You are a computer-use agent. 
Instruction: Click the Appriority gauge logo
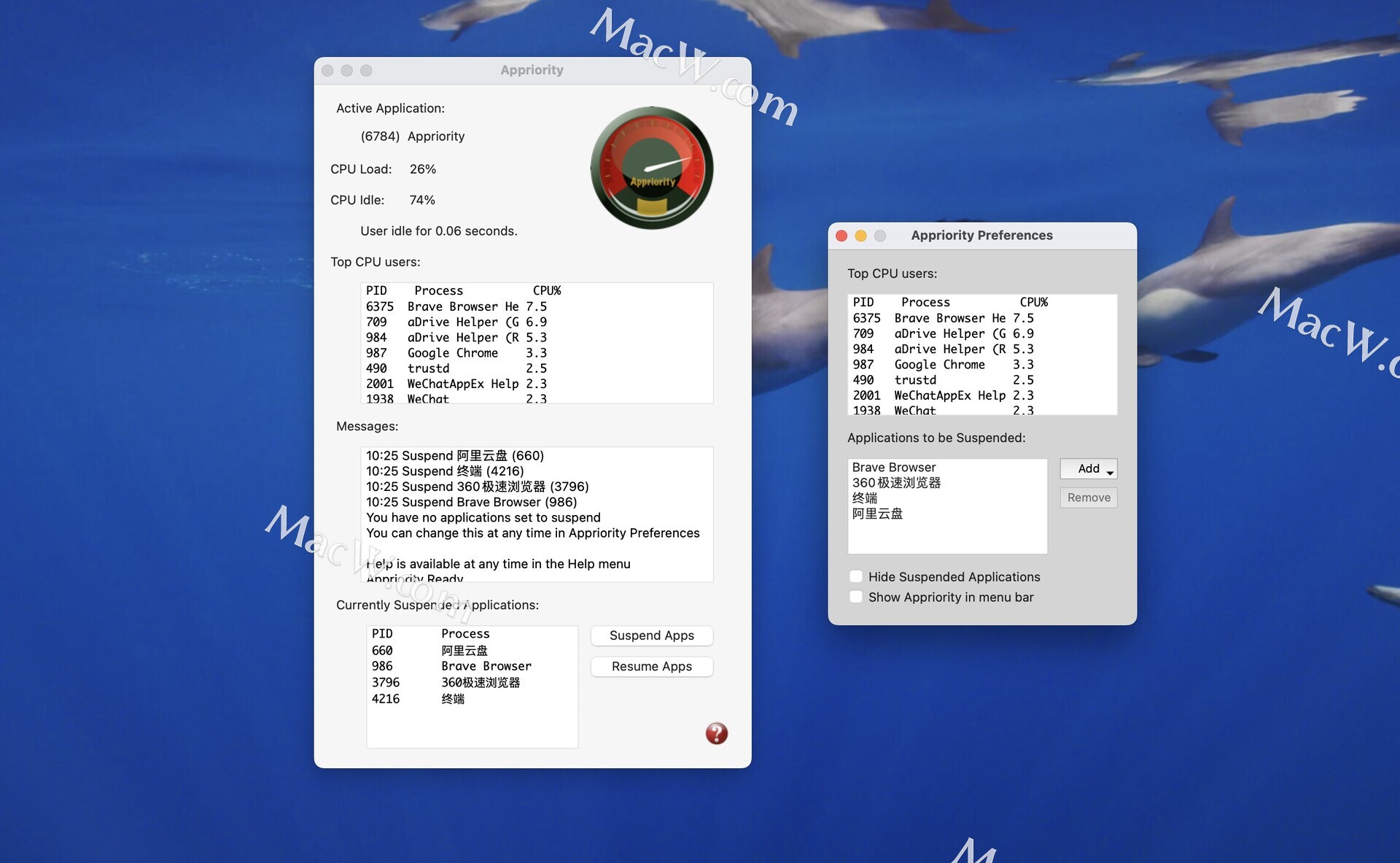click(652, 168)
